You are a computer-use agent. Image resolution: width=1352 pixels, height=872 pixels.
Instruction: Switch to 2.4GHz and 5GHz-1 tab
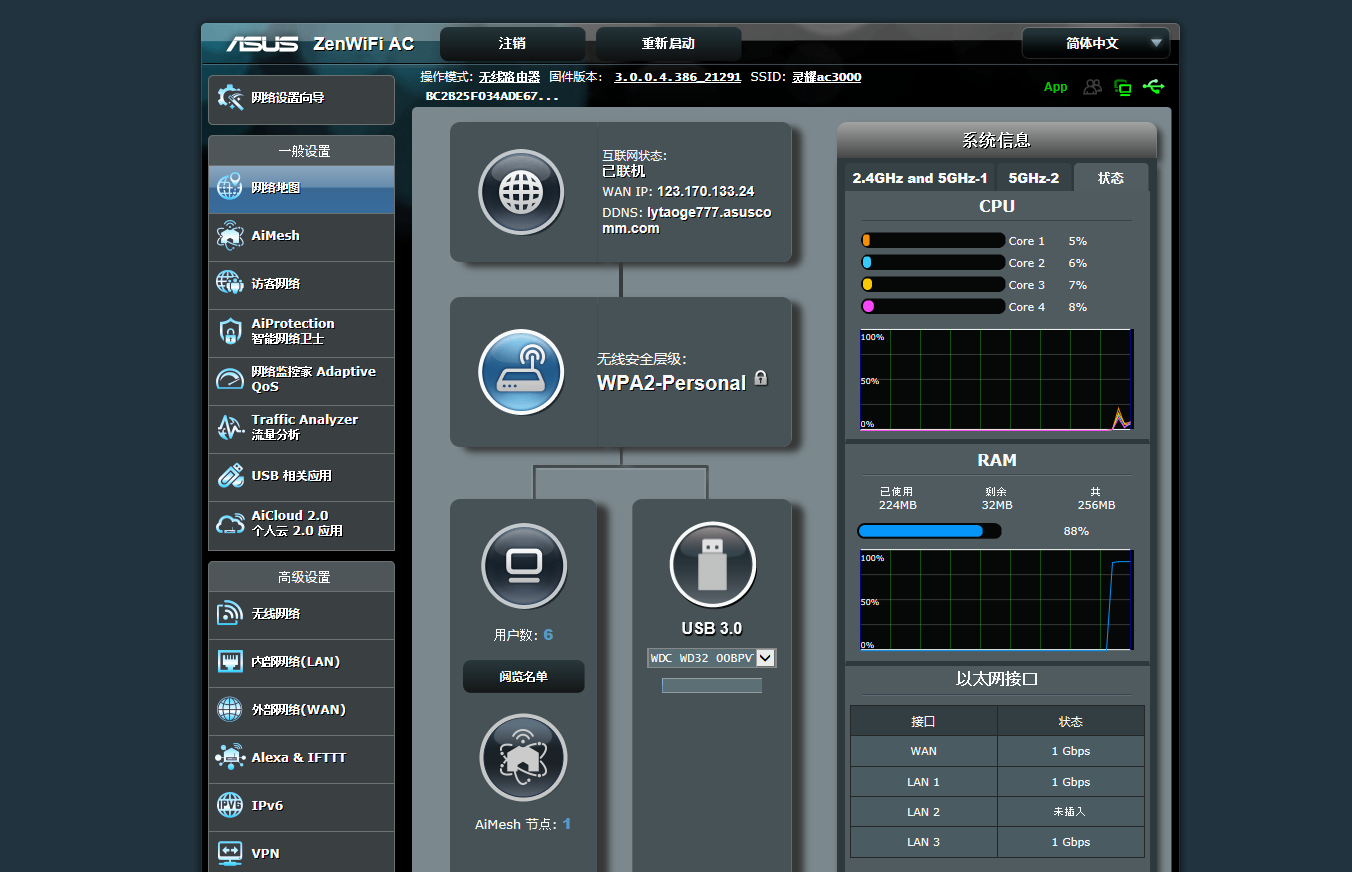(x=920, y=178)
